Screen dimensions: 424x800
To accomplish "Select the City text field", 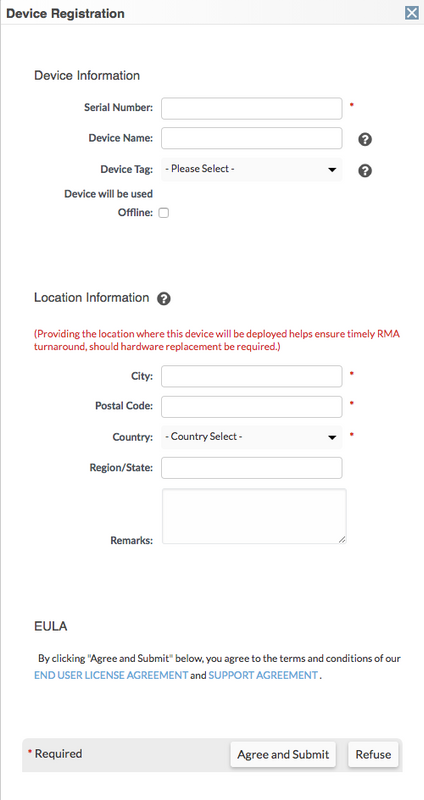I will click(252, 376).
